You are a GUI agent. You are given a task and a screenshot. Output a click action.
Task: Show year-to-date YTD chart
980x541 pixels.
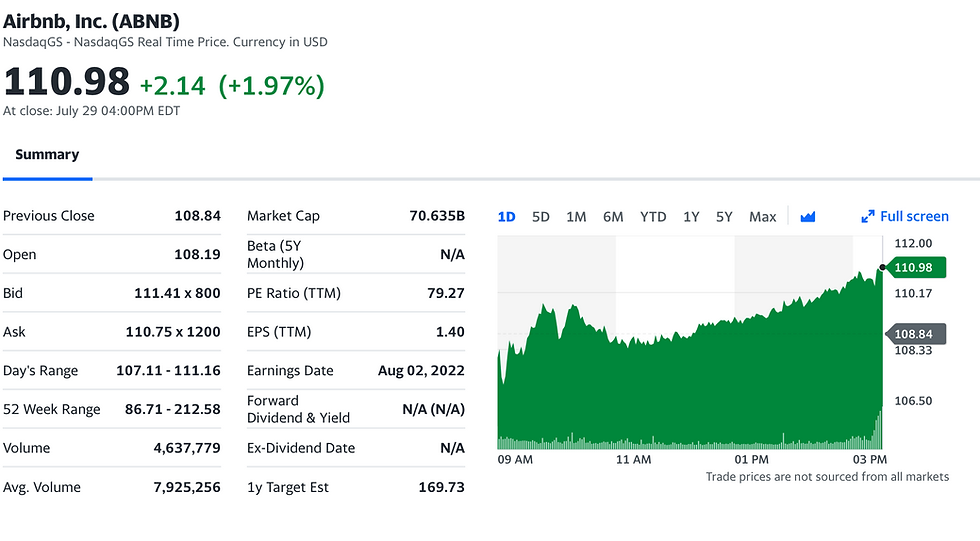point(653,217)
